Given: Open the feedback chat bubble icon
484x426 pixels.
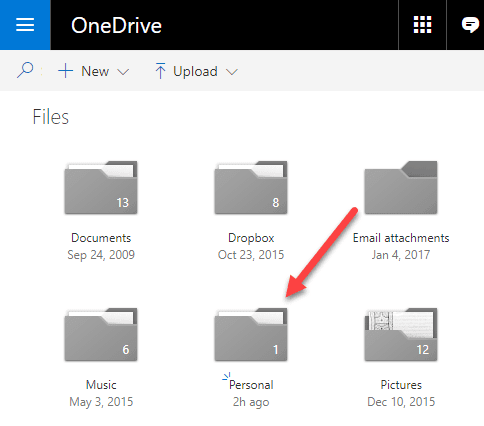Looking at the screenshot, I should coord(470,25).
